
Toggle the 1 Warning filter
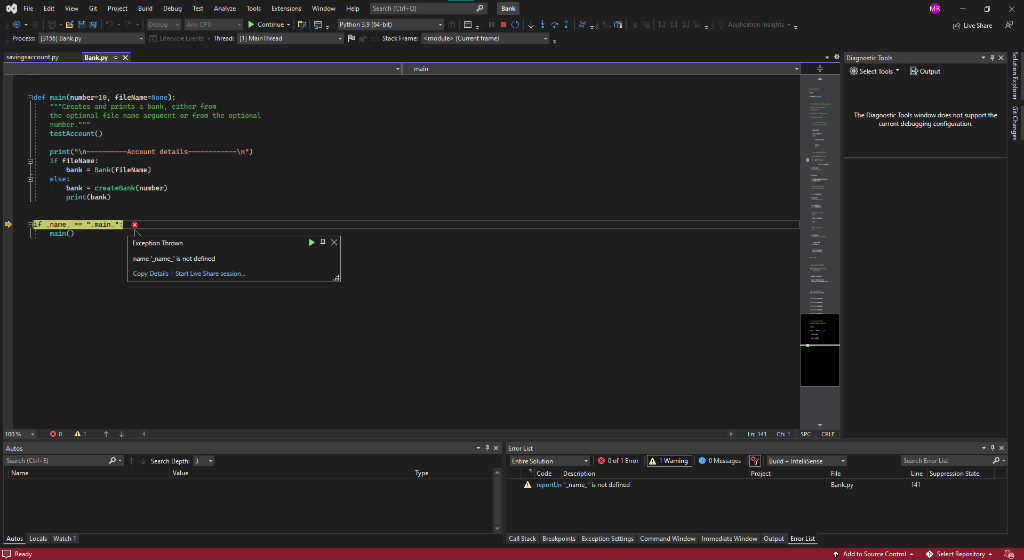pyautogui.click(x=668, y=461)
